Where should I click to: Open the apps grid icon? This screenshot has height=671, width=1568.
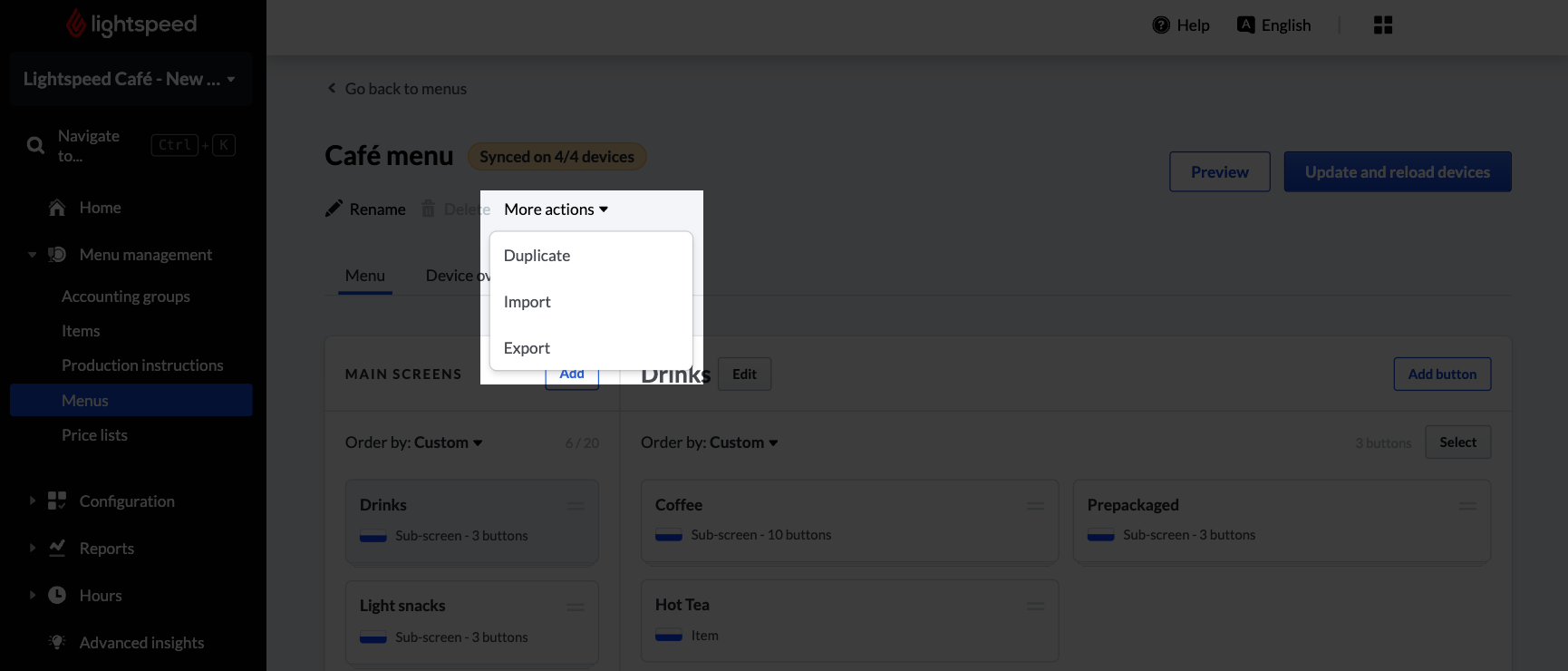point(1382,25)
